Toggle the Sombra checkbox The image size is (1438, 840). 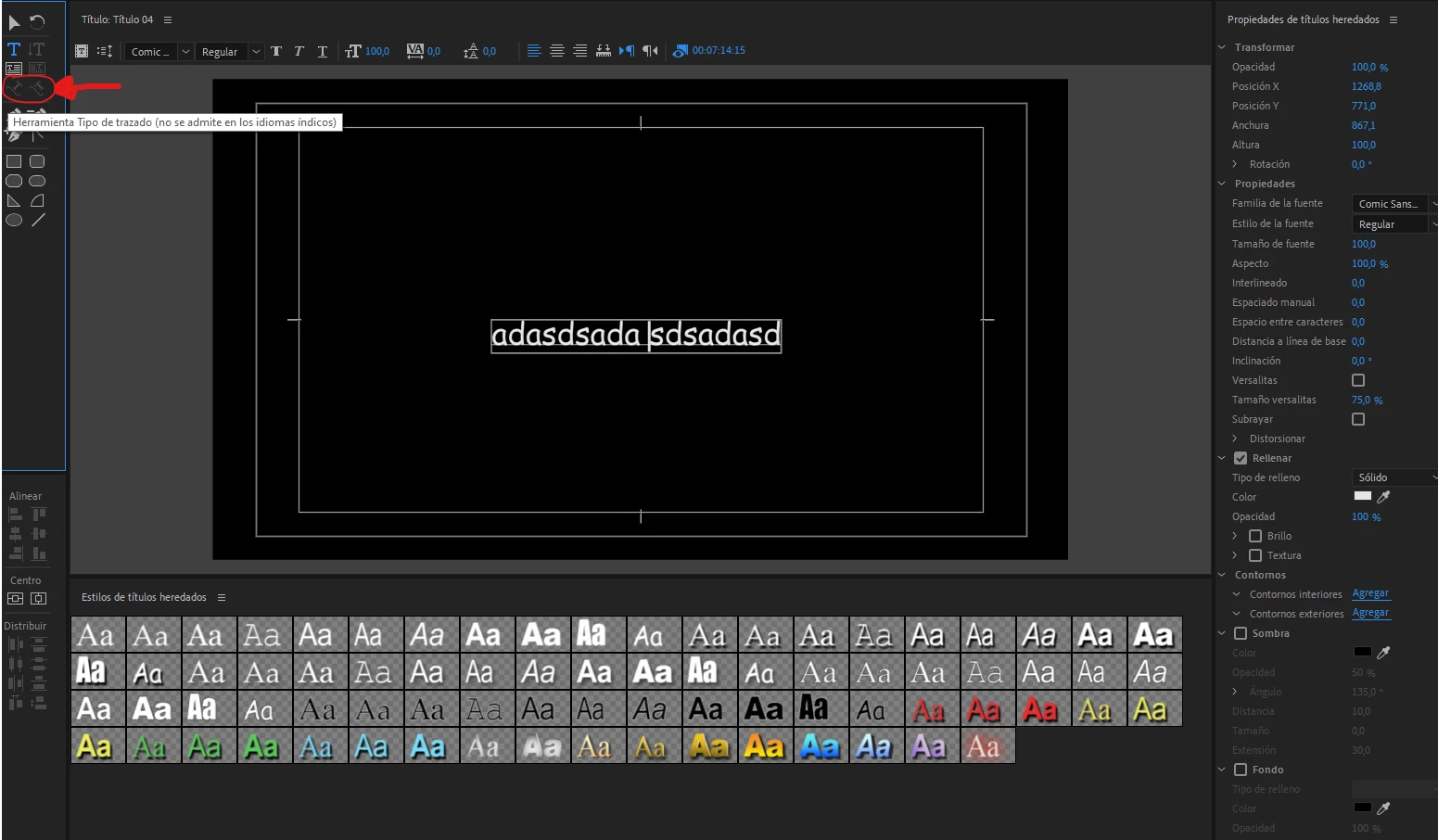pos(1241,633)
